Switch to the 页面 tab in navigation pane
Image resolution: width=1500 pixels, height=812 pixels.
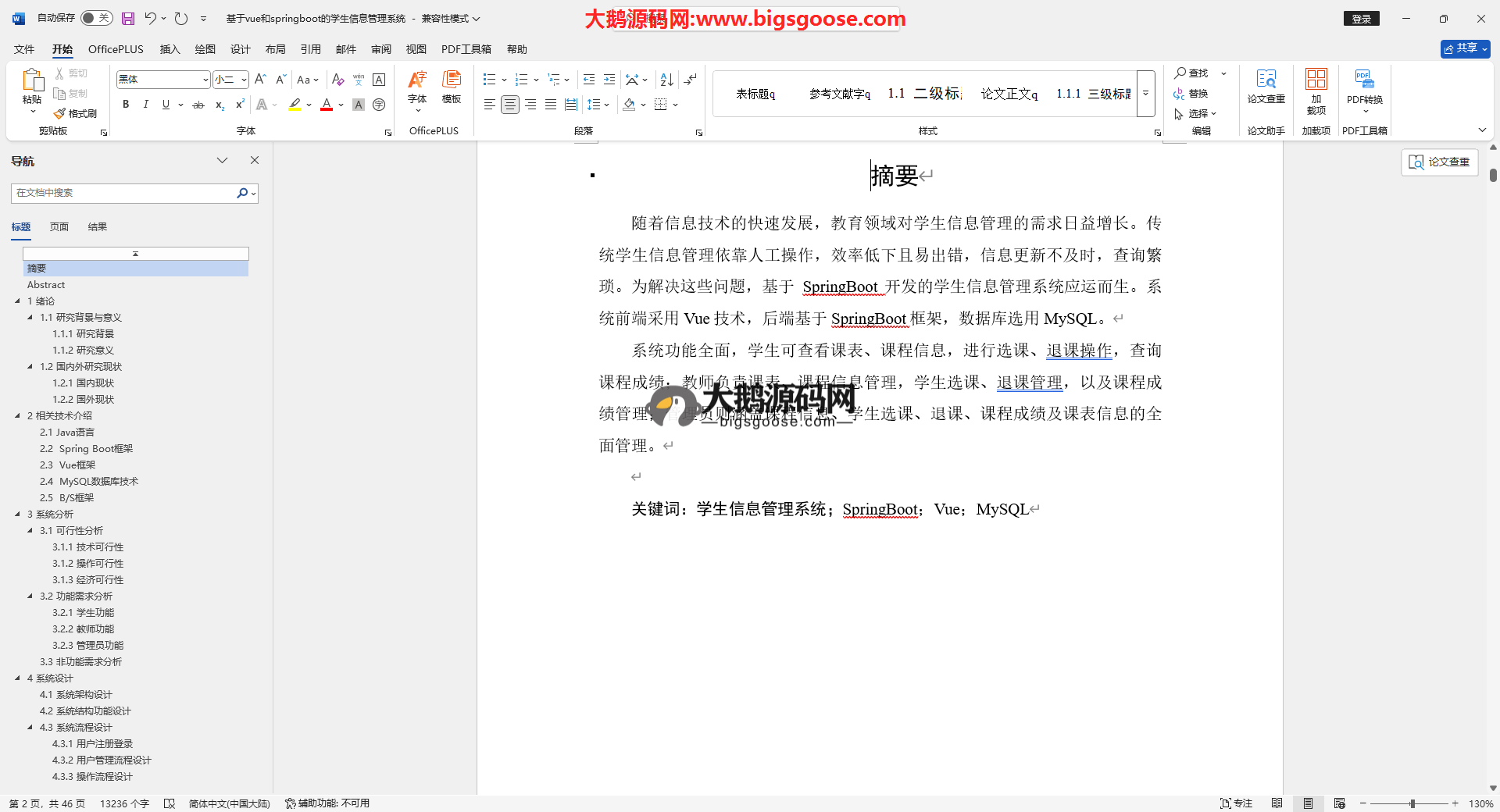[x=59, y=227]
